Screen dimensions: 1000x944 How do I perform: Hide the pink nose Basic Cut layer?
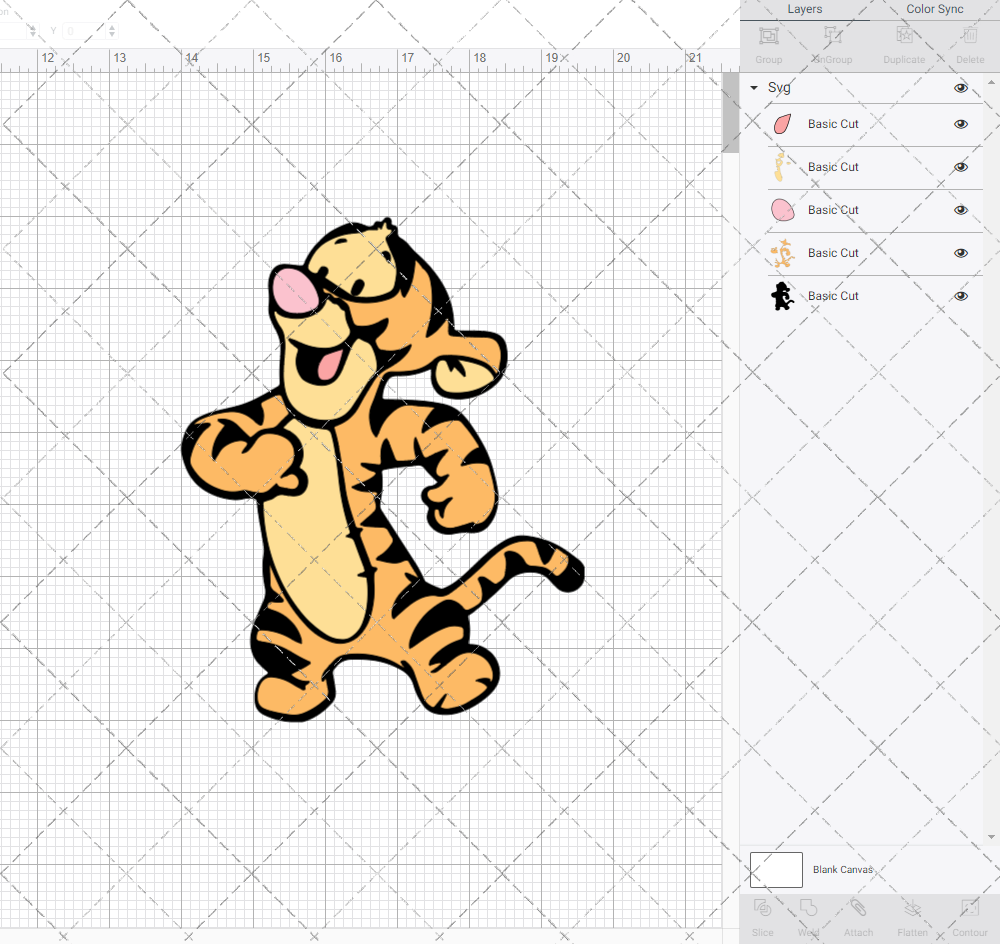click(x=961, y=210)
